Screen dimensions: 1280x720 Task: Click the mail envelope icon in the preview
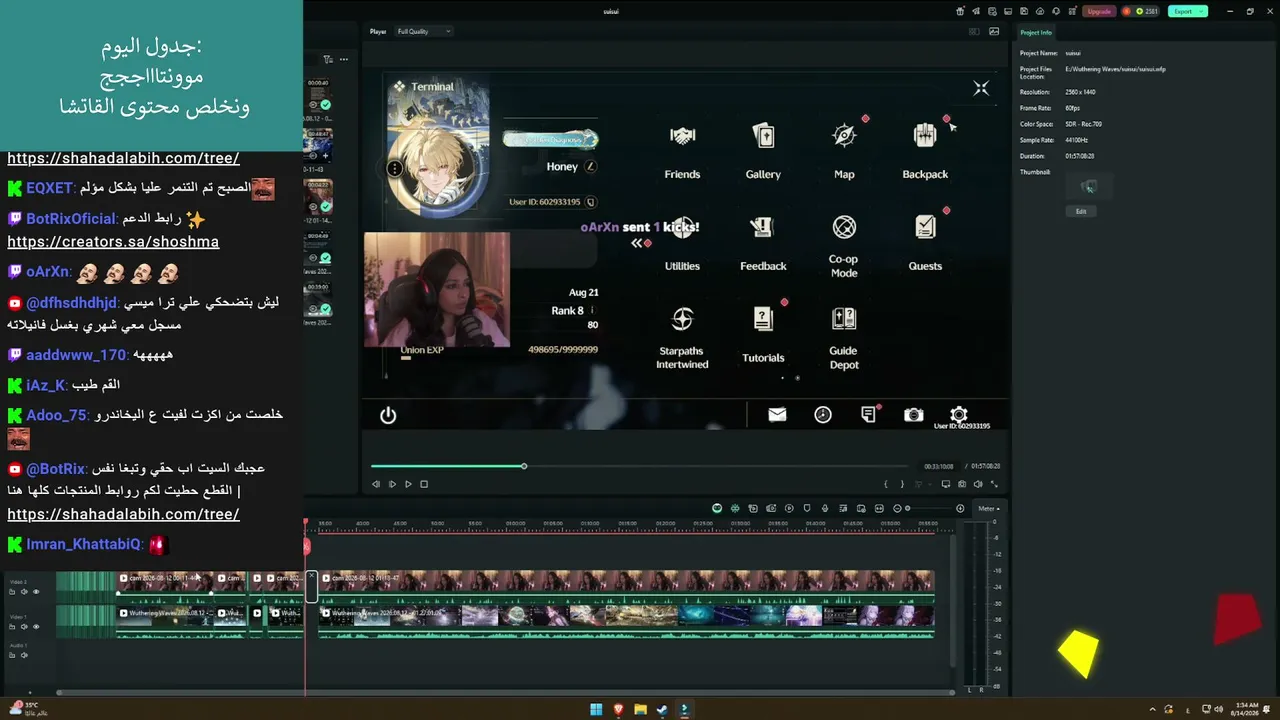[x=777, y=415]
